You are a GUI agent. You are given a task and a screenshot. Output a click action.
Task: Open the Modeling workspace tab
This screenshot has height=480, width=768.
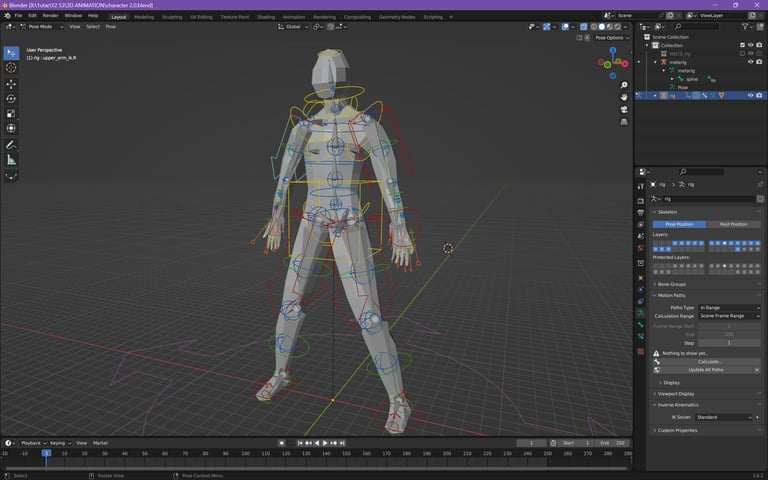click(x=144, y=17)
